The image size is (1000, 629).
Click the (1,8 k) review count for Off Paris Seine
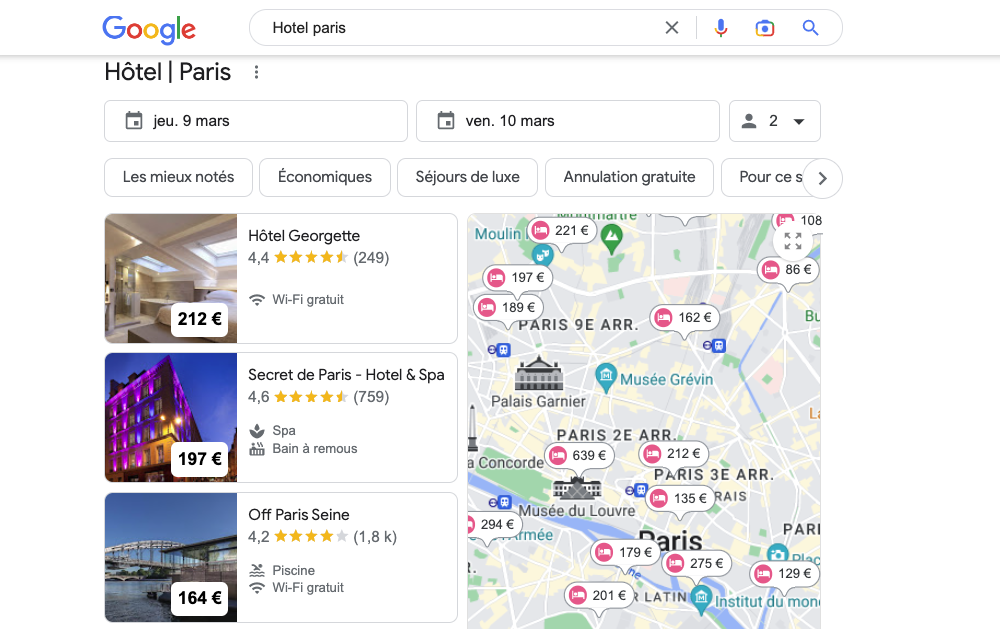pyautogui.click(x=375, y=536)
